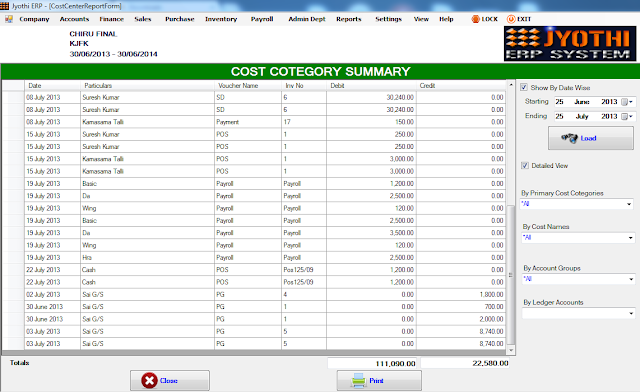Screen dimensions: 640x392
Task: Toggle Show By Date Wise checkbox
Action: 524,87
